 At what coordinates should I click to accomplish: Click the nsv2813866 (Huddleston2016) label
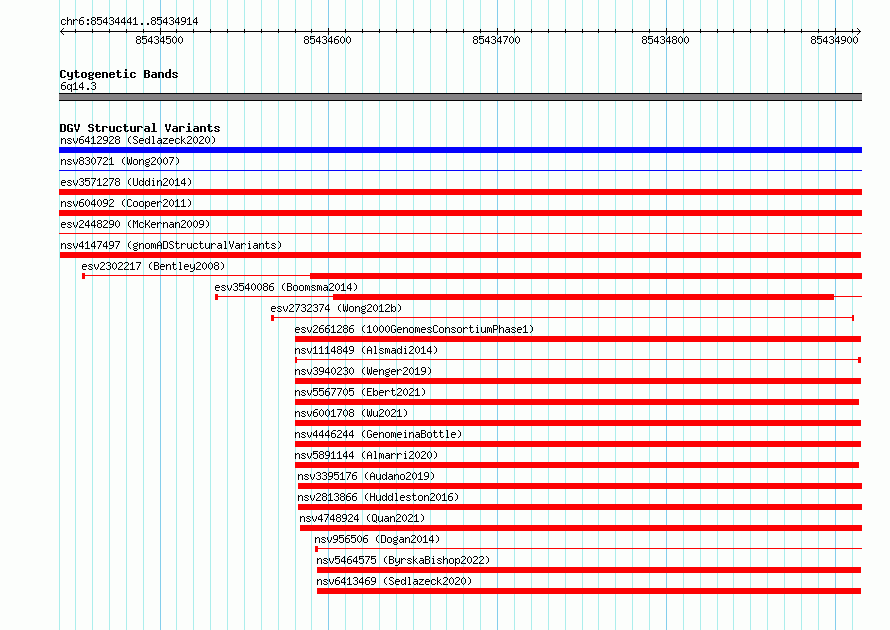pos(378,497)
